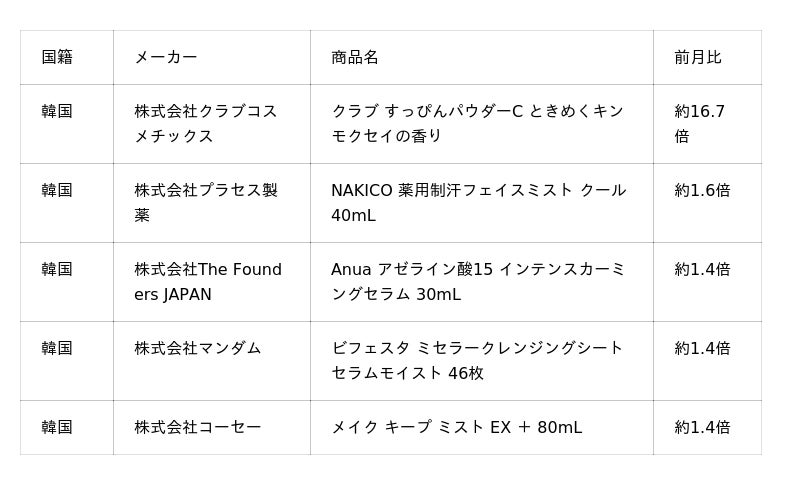Click 韓国 in the クラブコスメチックス row

[57, 111]
